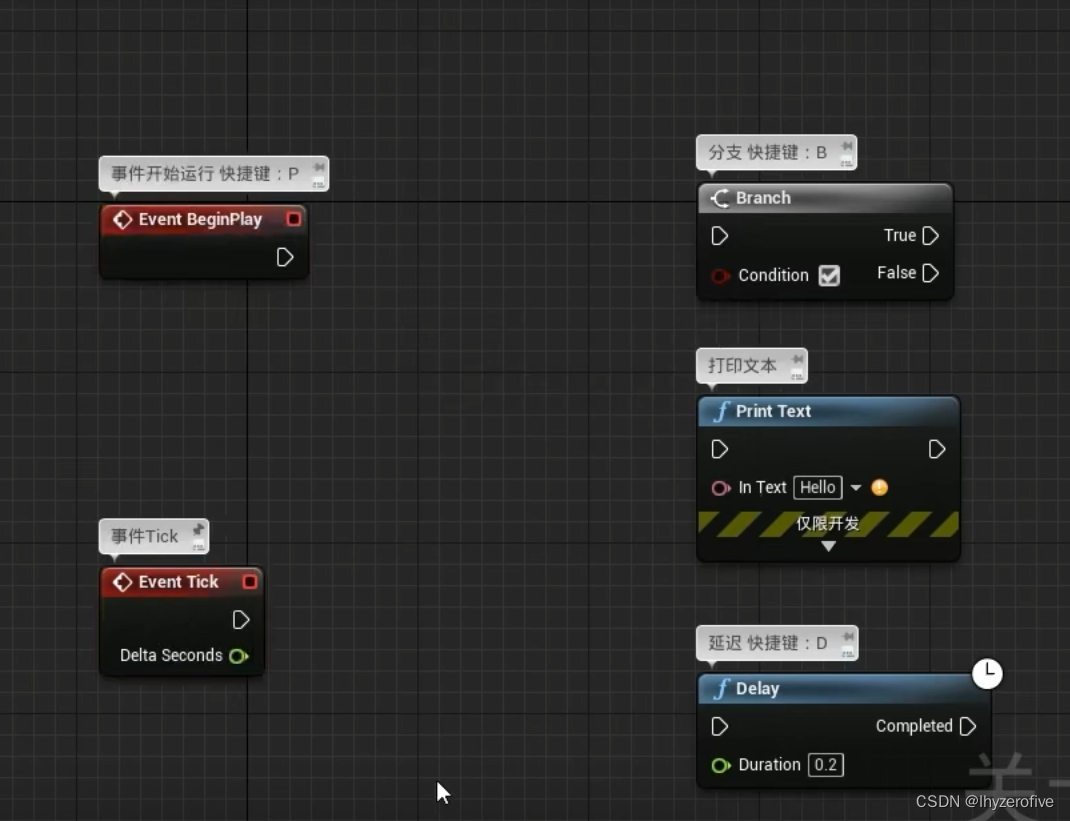
Task: Click the red Condition input pin
Action: [722, 276]
